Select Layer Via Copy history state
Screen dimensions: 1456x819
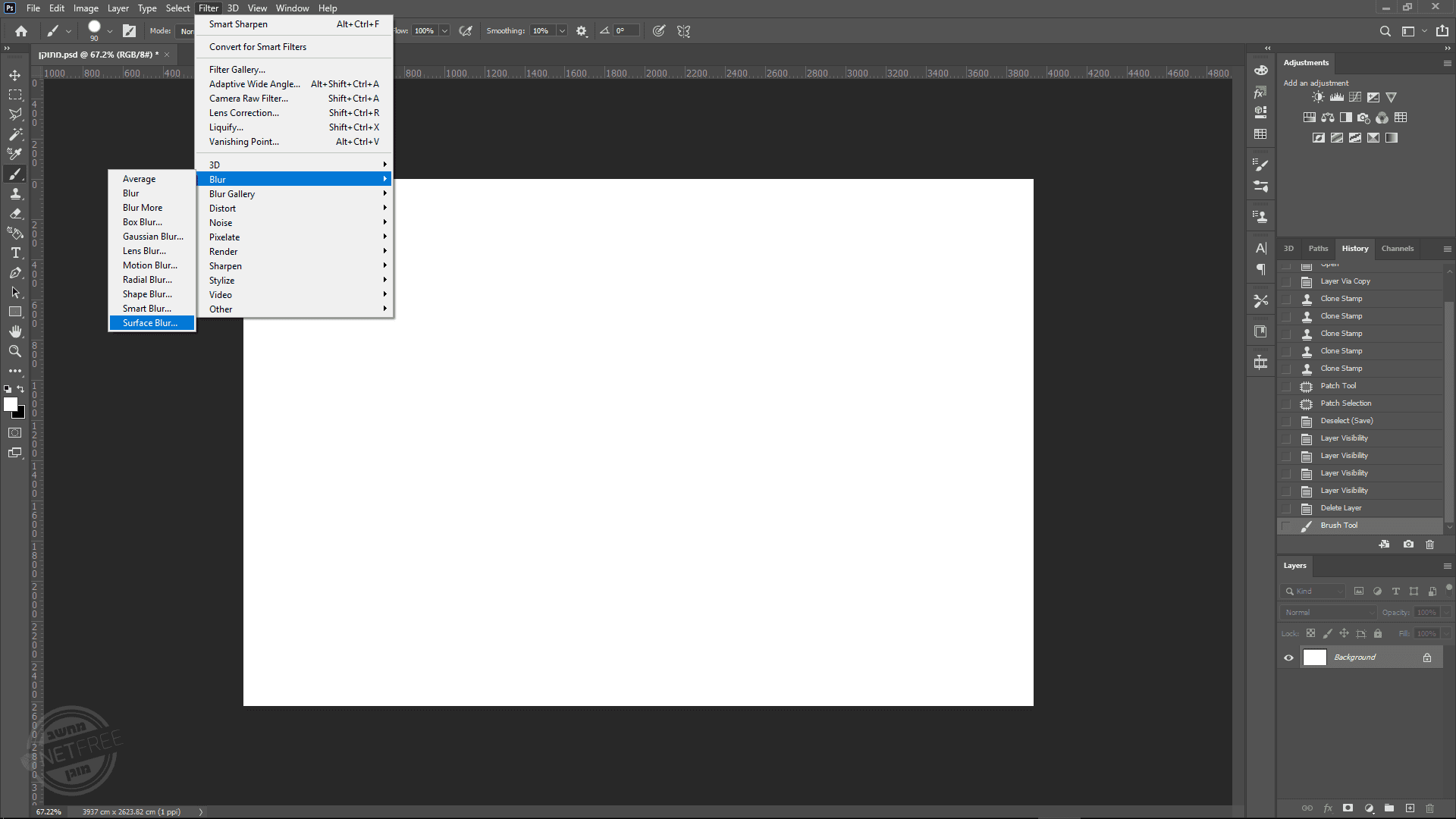[1345, 281]
